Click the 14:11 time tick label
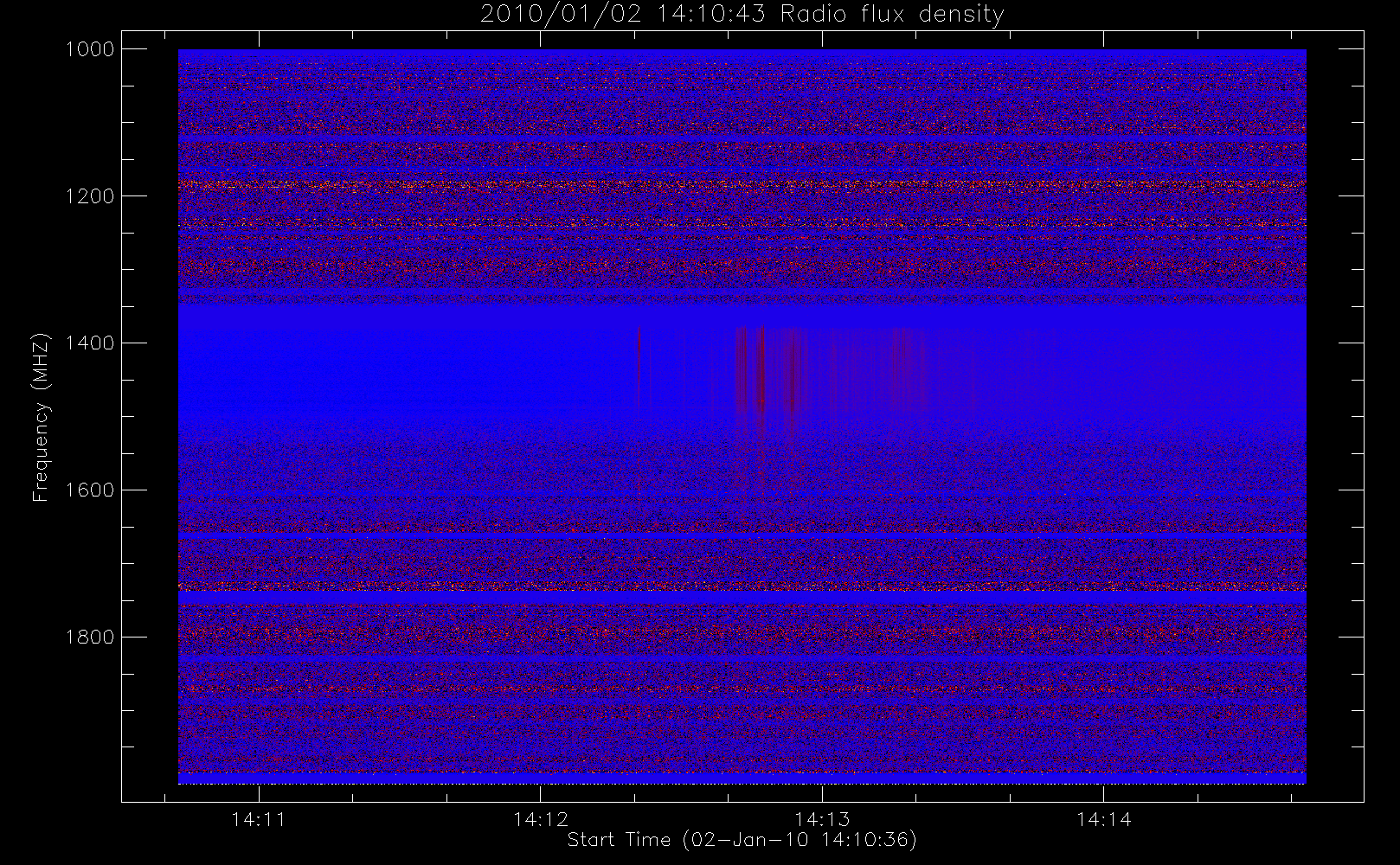The image size is (1400, 865). [259, 819]
